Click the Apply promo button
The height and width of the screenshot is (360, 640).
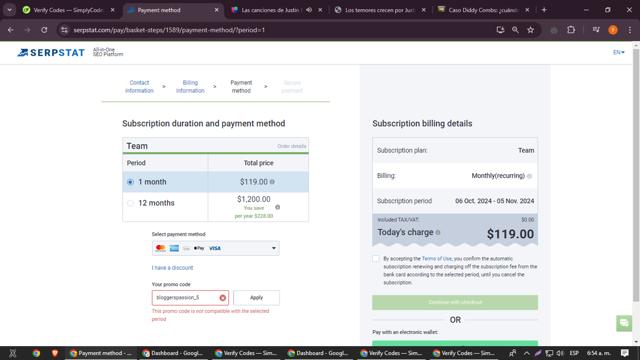click(256, 298)
